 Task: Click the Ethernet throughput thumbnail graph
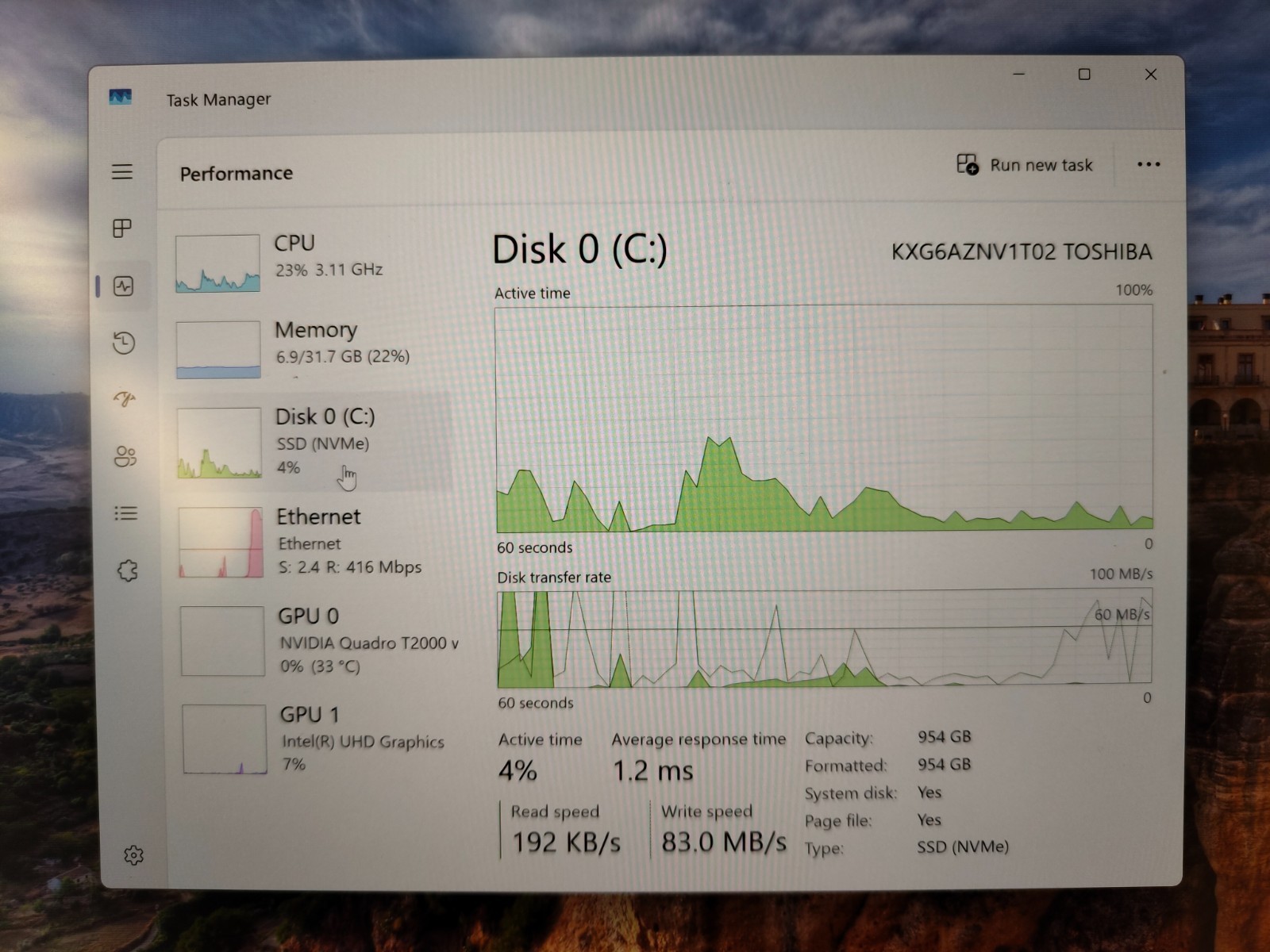click(221, 543)
